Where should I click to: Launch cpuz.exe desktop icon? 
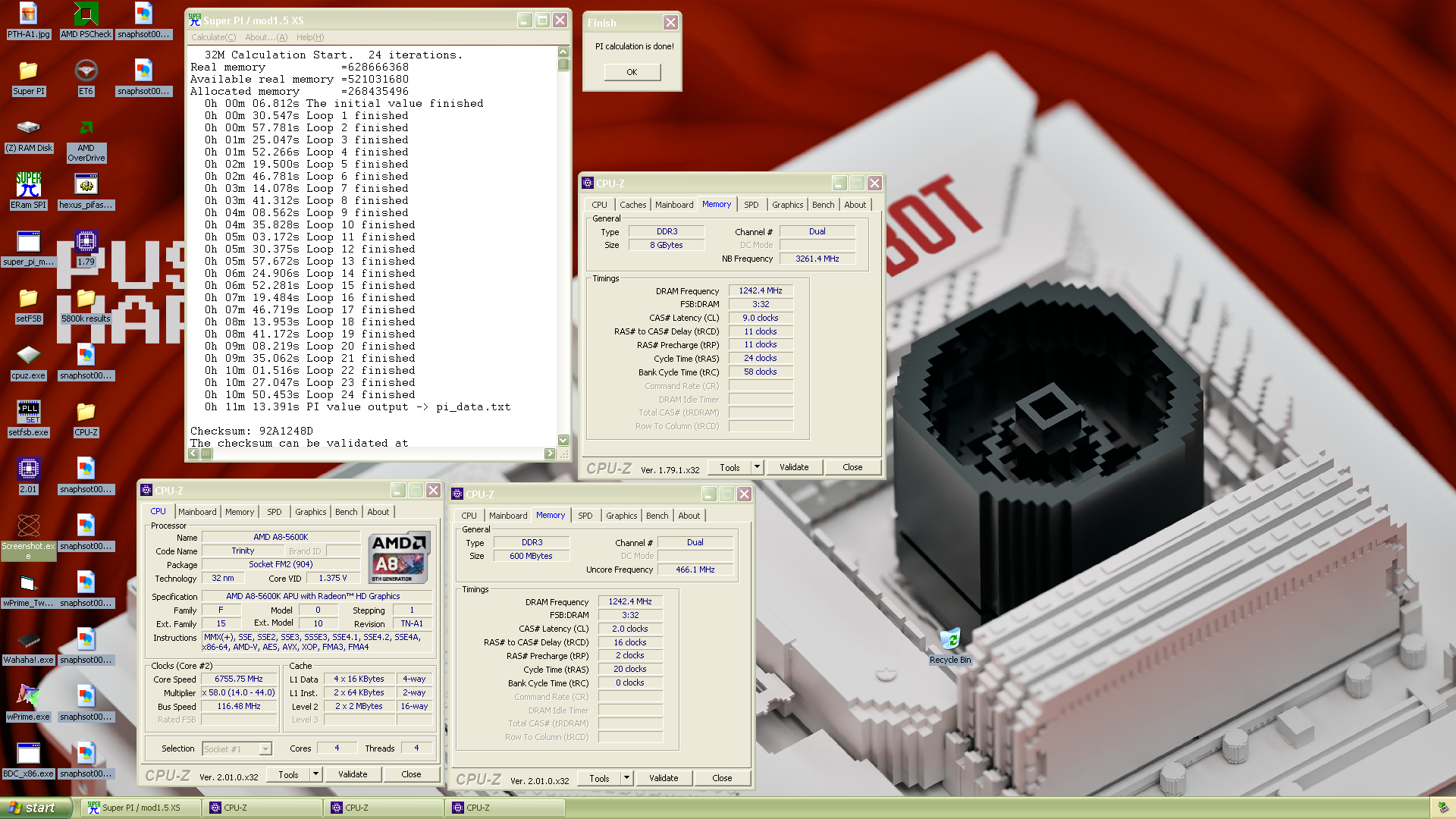28,362
